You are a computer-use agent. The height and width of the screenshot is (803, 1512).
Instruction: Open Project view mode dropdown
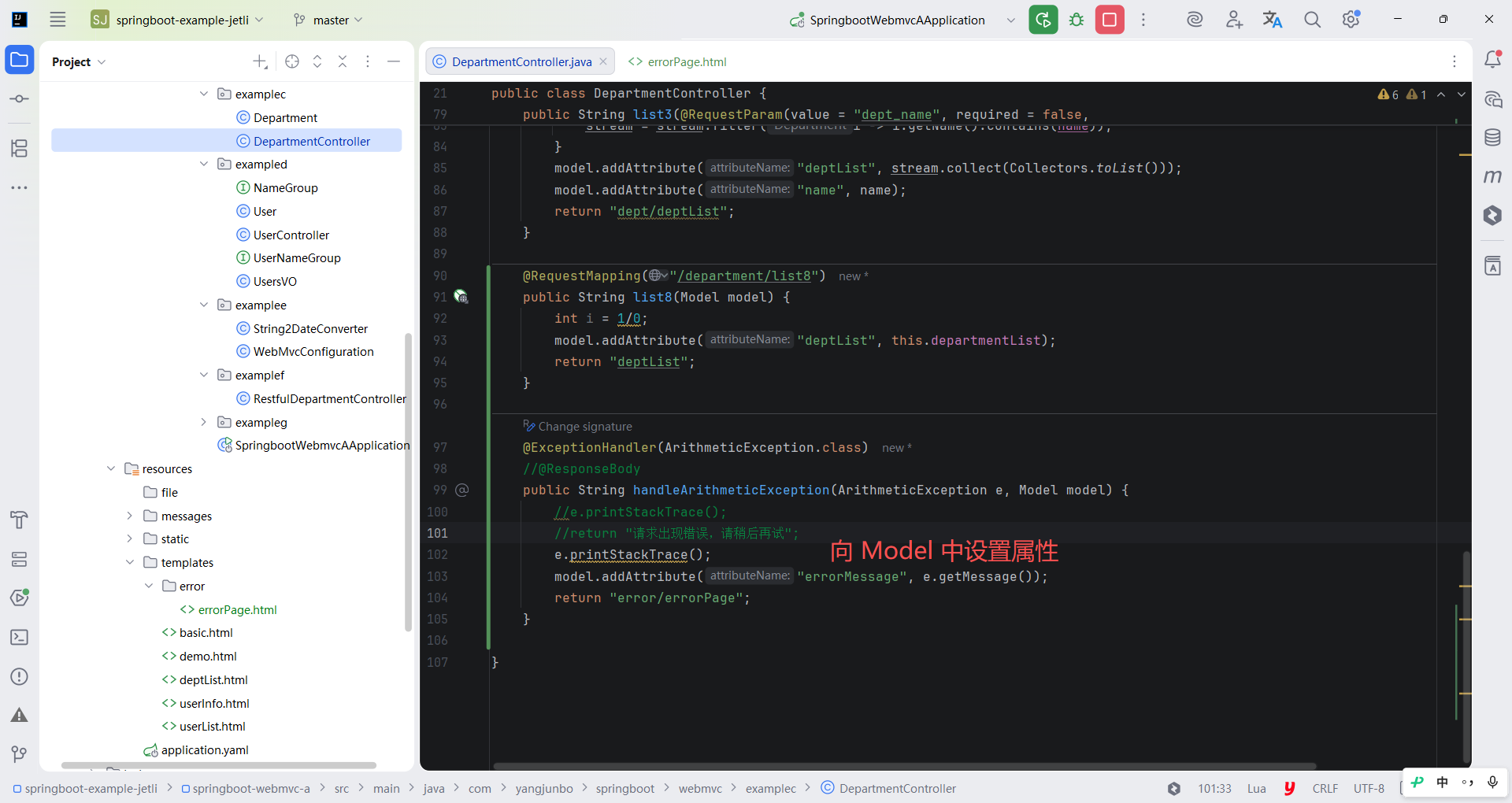tap(79, 61)
